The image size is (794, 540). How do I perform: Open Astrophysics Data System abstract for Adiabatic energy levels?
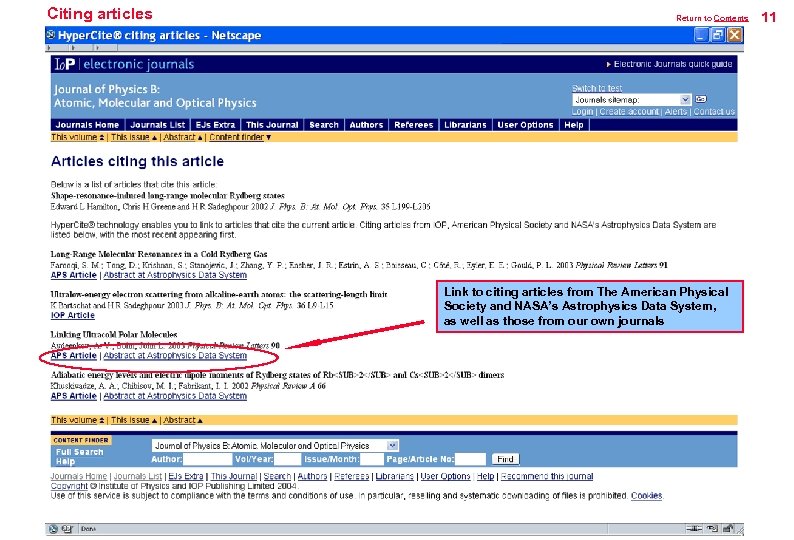[175, 396]
